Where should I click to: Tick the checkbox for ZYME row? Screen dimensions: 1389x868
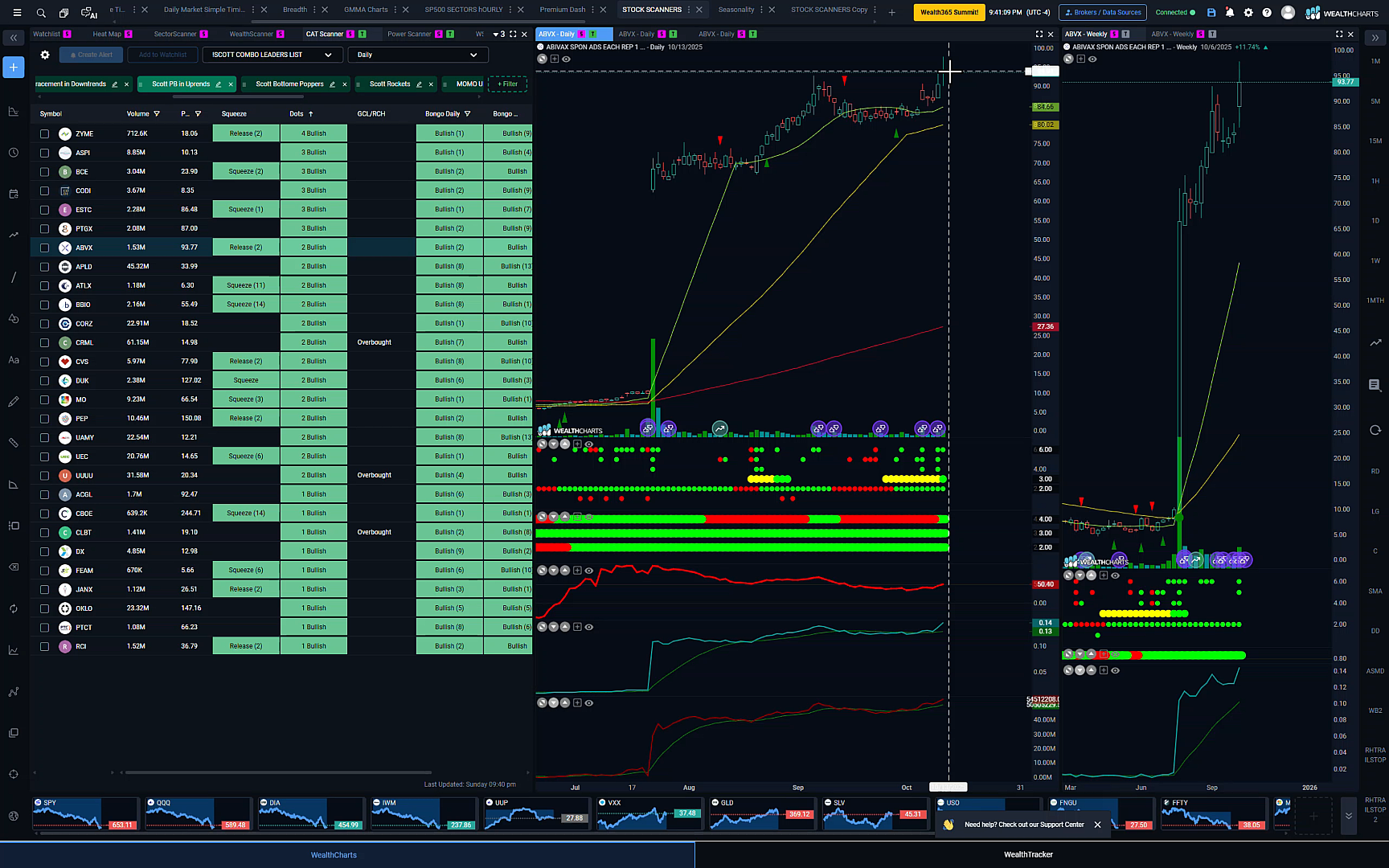pos(44,134)
